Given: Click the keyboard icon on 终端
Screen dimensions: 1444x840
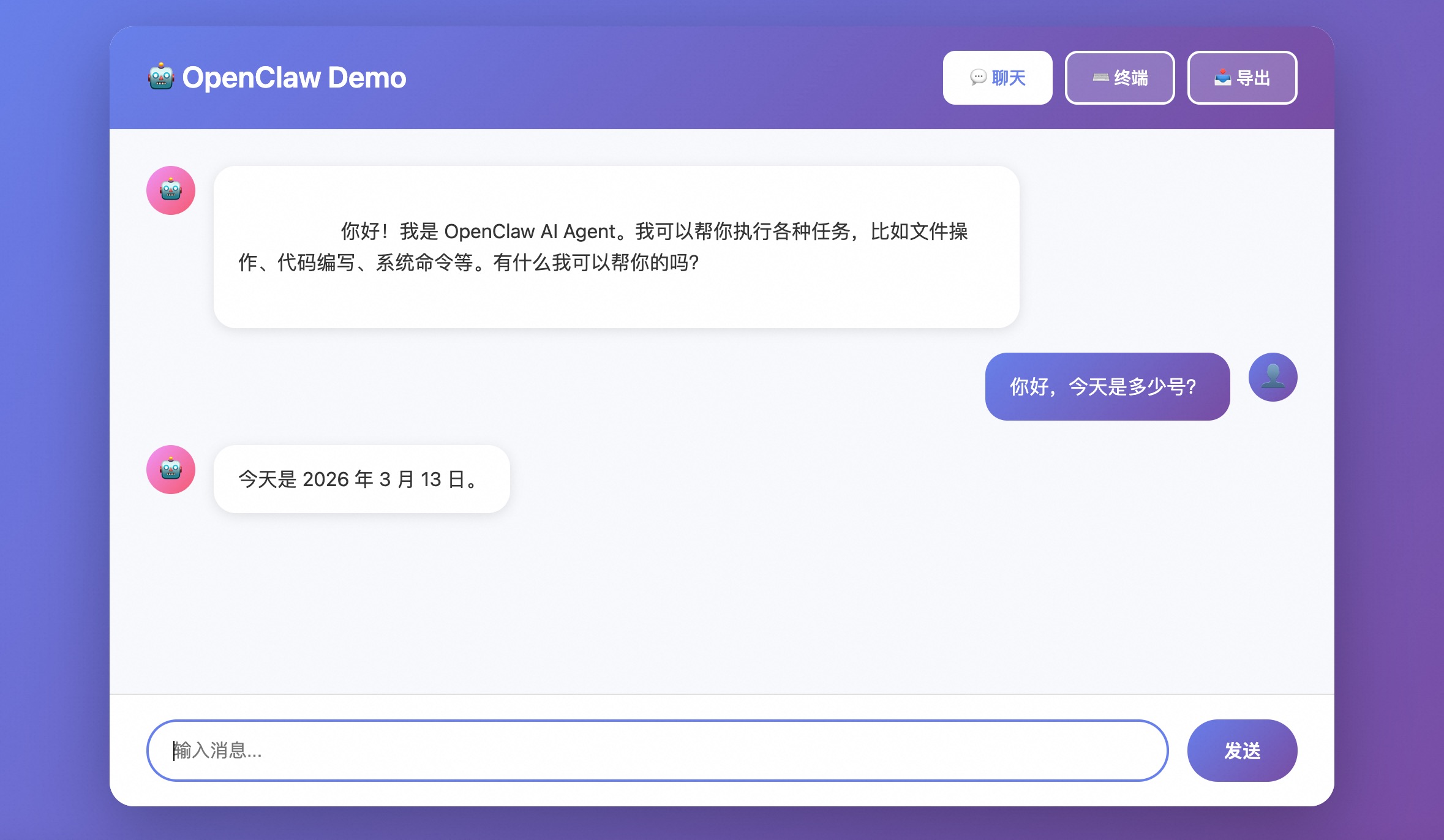Looking at the screenshot, I should coord(1100,77).
